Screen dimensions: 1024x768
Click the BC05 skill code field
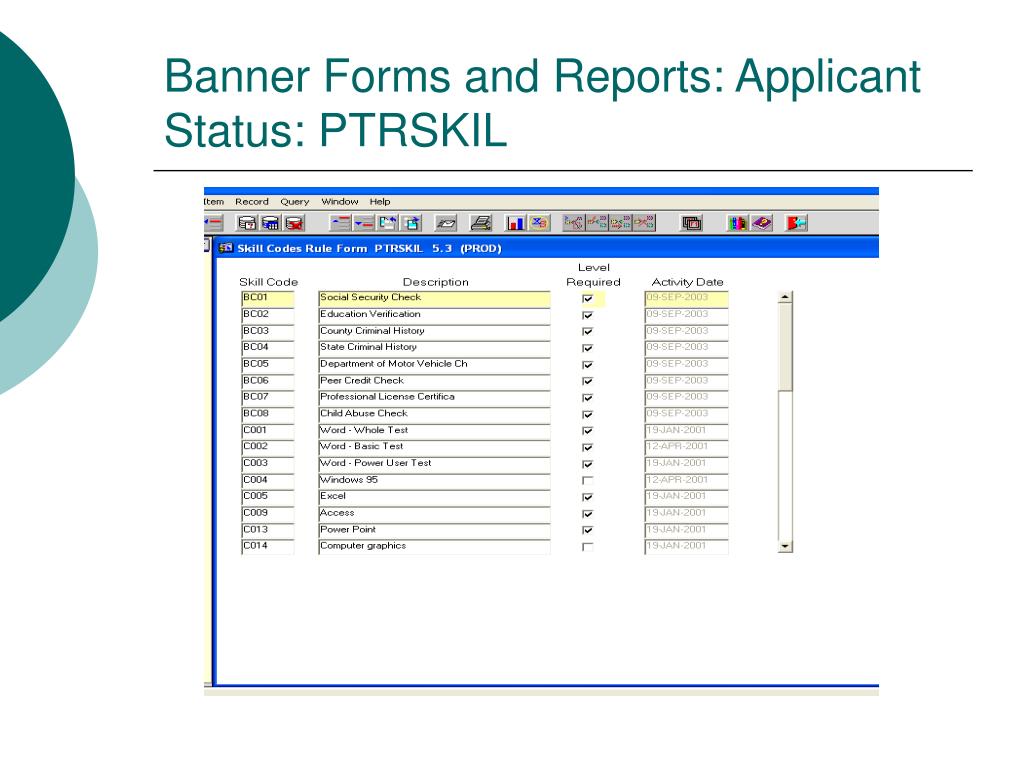(x=268, y=365)
